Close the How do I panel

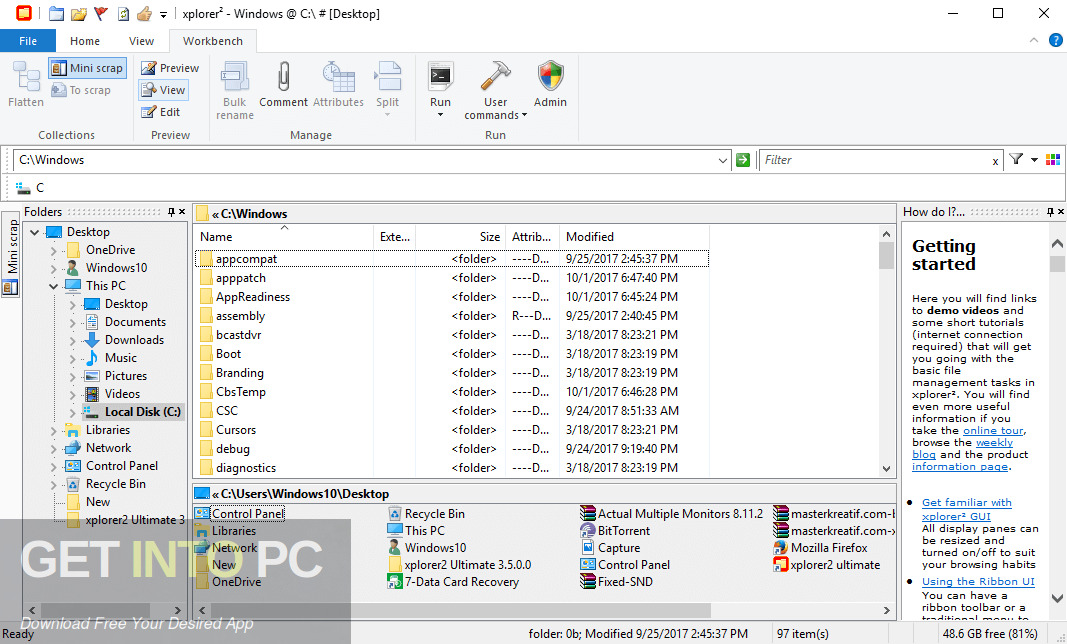(x=1060, y=212)
